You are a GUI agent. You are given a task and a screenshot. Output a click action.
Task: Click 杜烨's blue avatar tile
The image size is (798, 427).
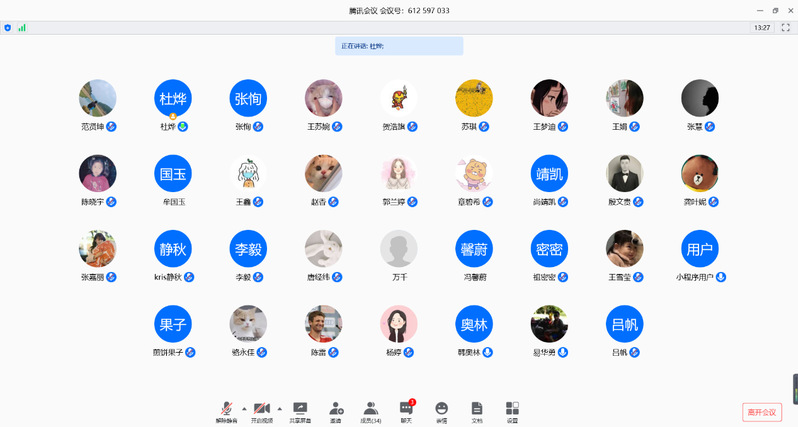173,98
